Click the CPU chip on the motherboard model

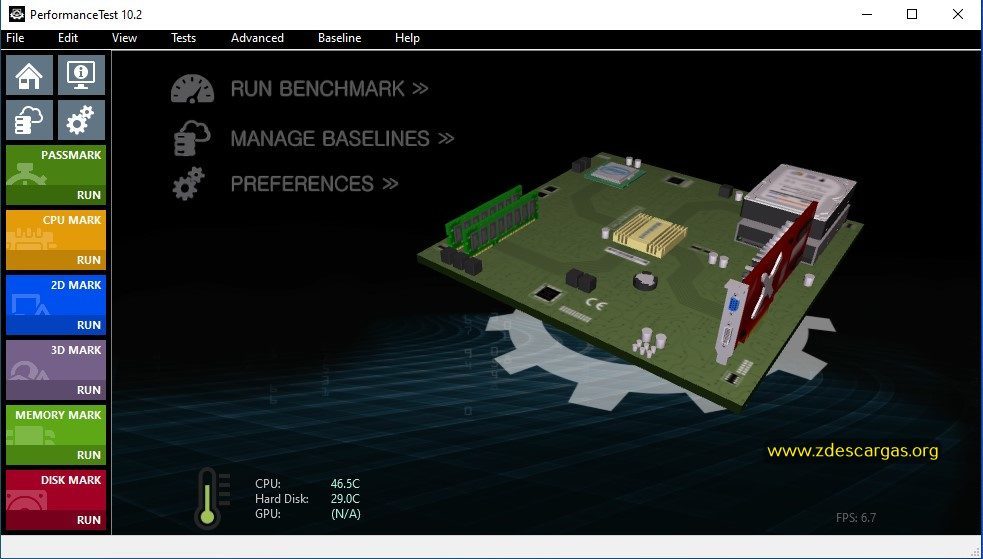[616, 174]
